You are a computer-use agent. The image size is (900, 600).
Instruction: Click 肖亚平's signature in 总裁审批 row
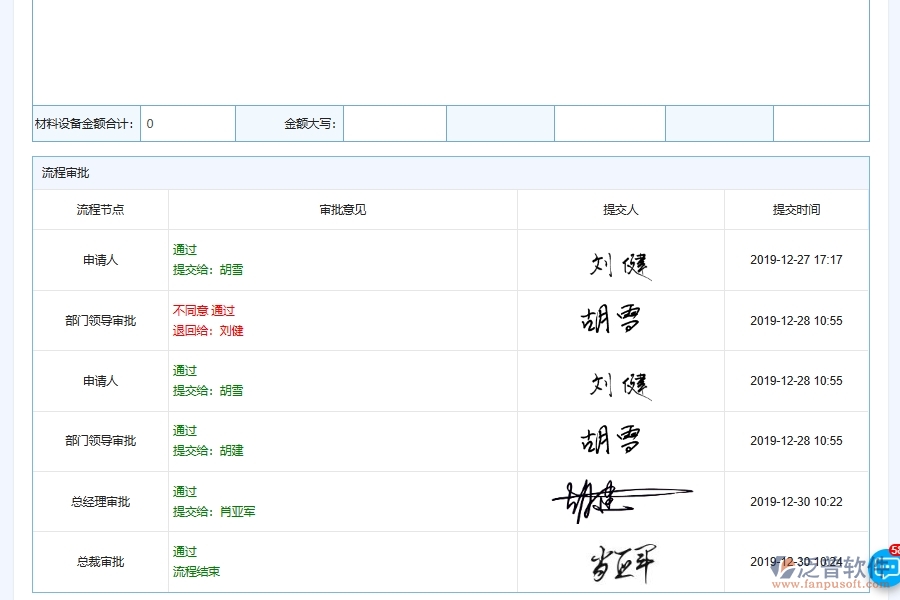[619, 562]
